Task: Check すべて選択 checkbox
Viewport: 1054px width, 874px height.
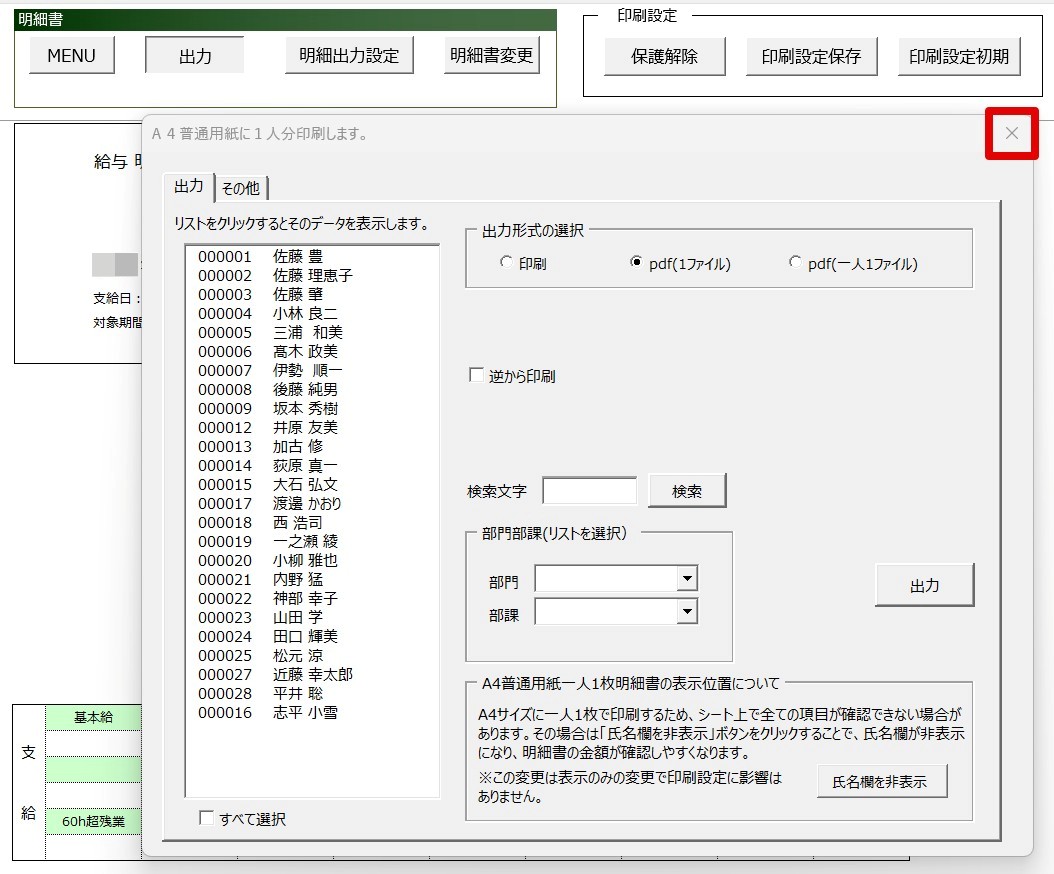Action: point(206,818)
